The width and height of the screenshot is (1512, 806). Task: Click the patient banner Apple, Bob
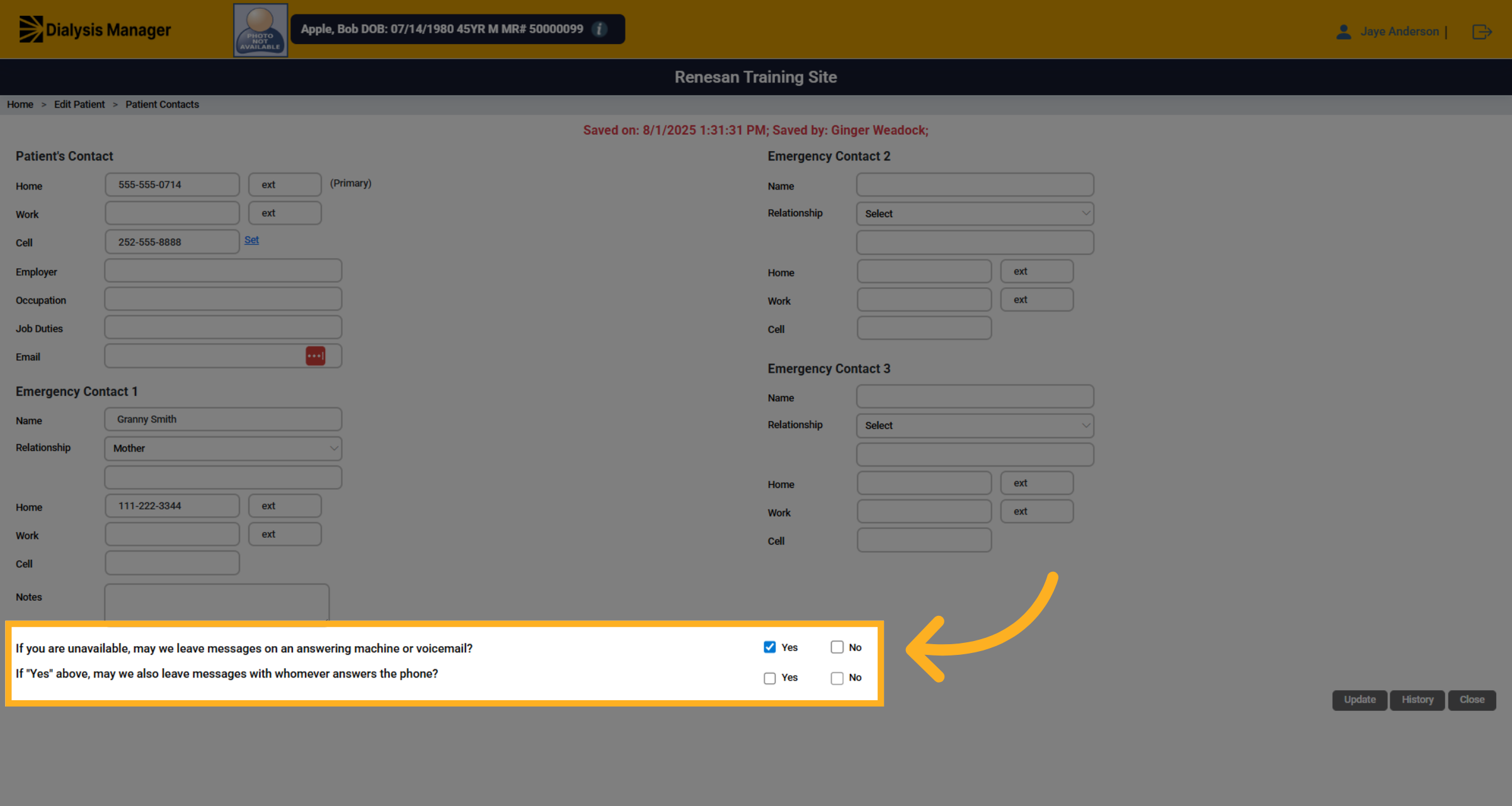457,29
